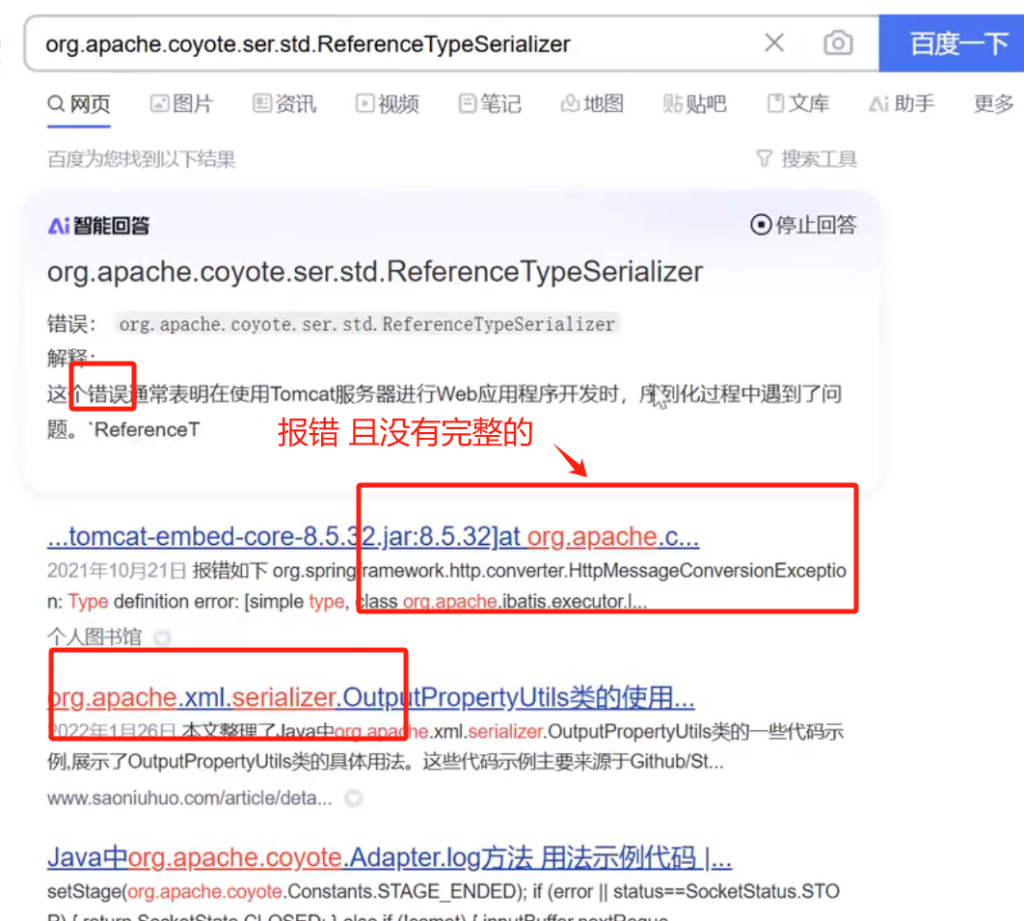Click the gray error code snippet after 错误
Viewport: 1024px width, 921px height.
click(367, 324)
